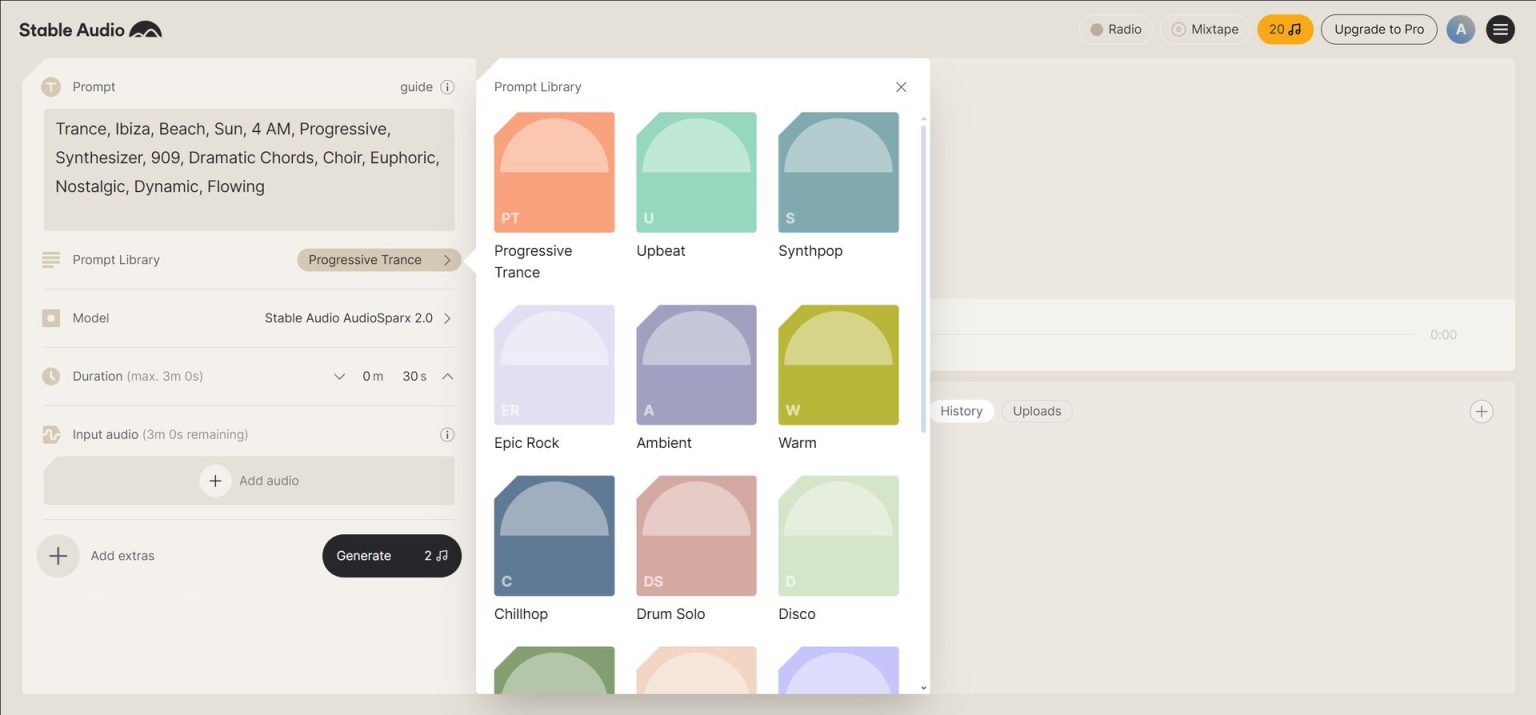Toggle the Radio mode button
Screen dimensions: 1536x715
coord(1115,29)
